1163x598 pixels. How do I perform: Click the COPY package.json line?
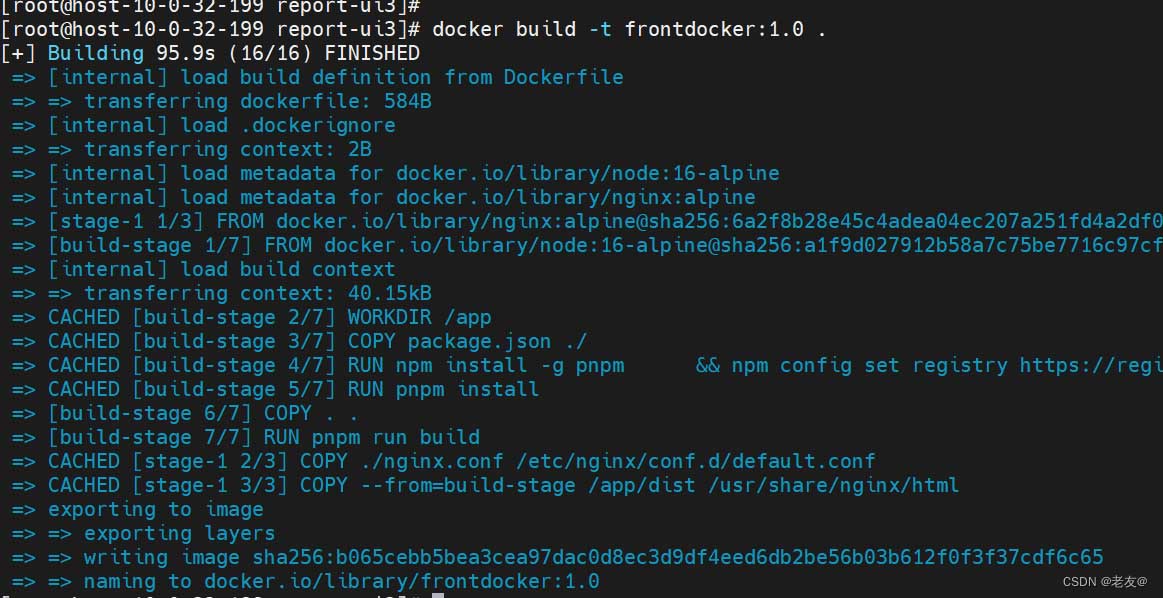[300, 341]
